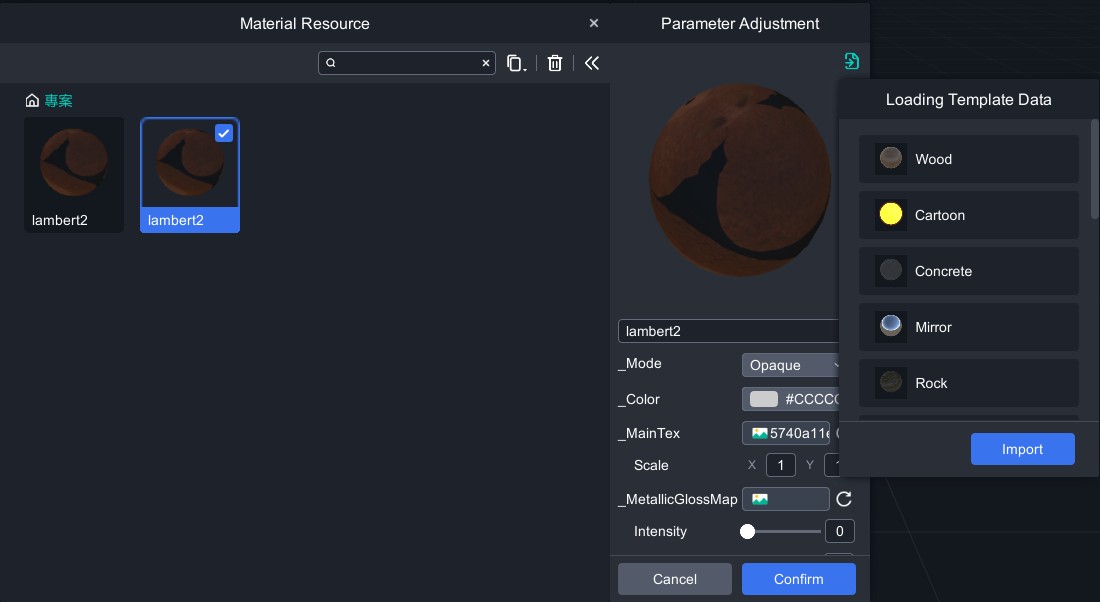Clear search field with X icon

pyautogui.click(x=486, y=63)
